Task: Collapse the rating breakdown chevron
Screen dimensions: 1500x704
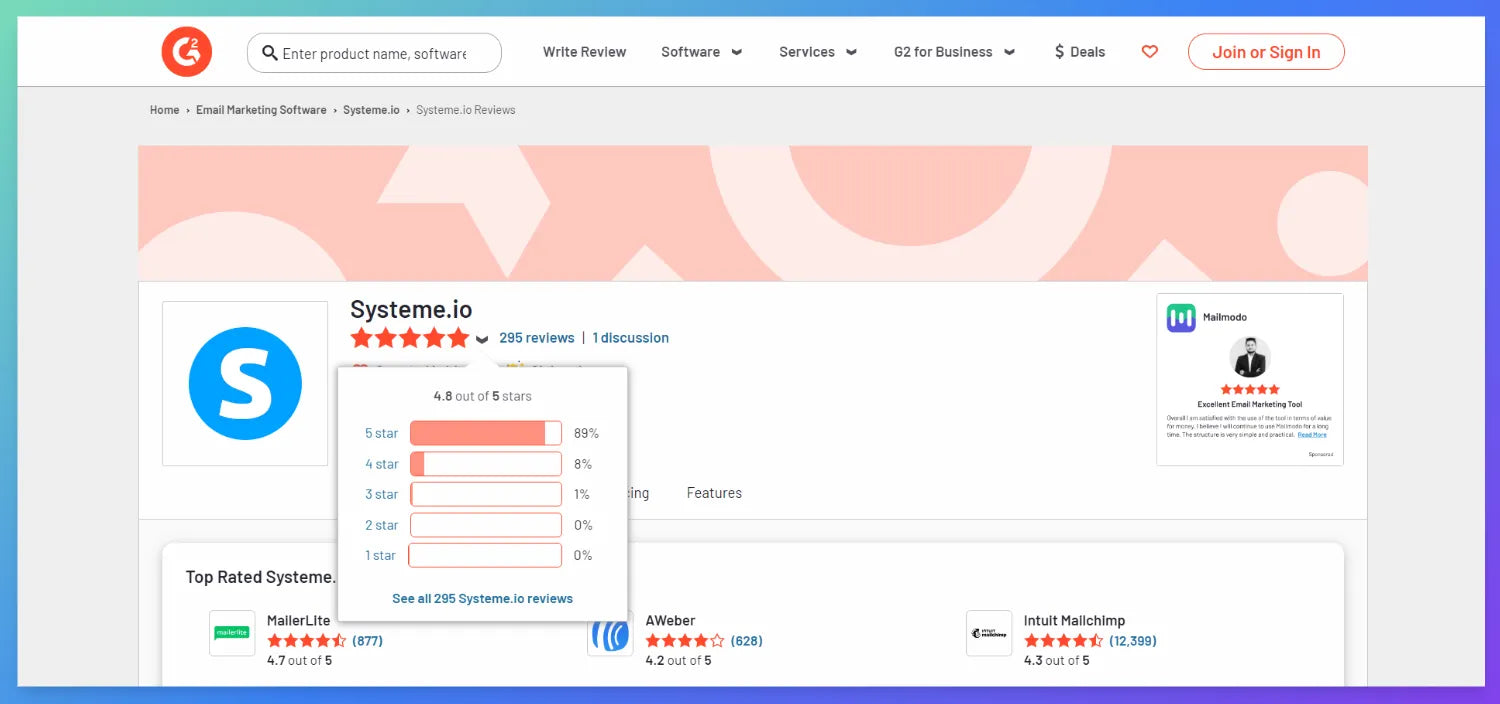Action: point(482,339)
